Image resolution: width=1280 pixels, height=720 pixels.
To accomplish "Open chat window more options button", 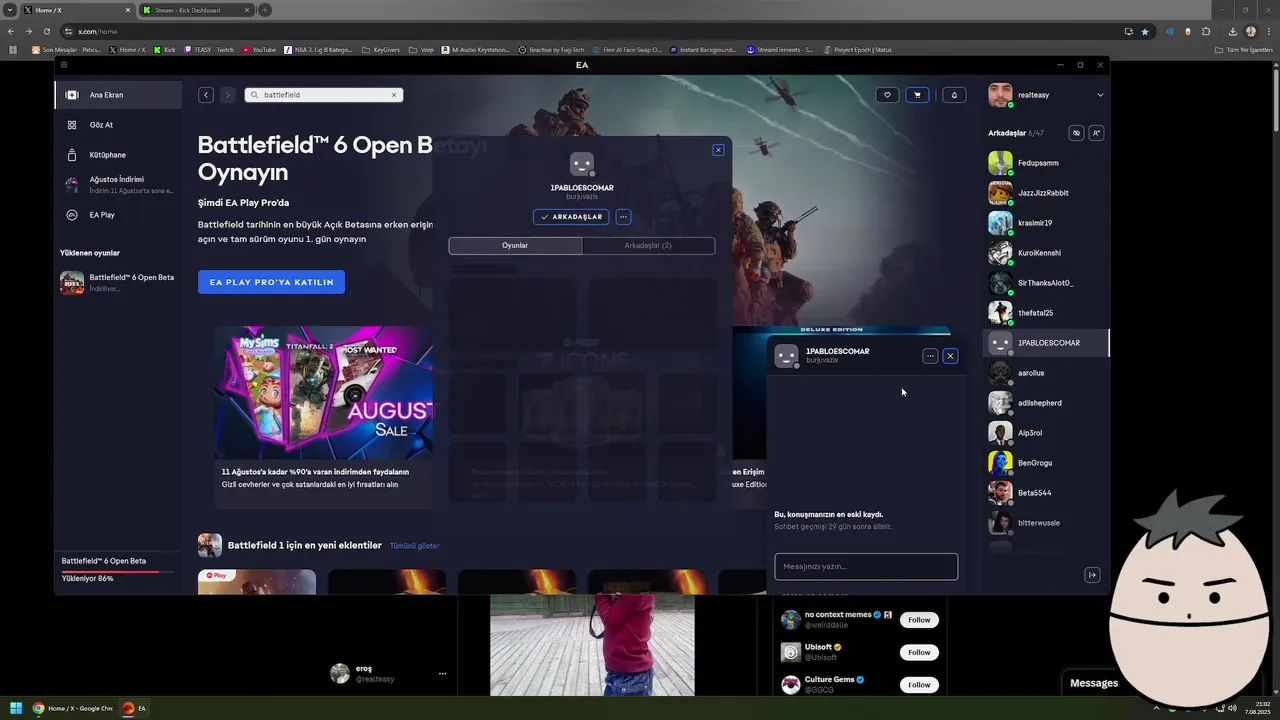I will coord(930,356).
